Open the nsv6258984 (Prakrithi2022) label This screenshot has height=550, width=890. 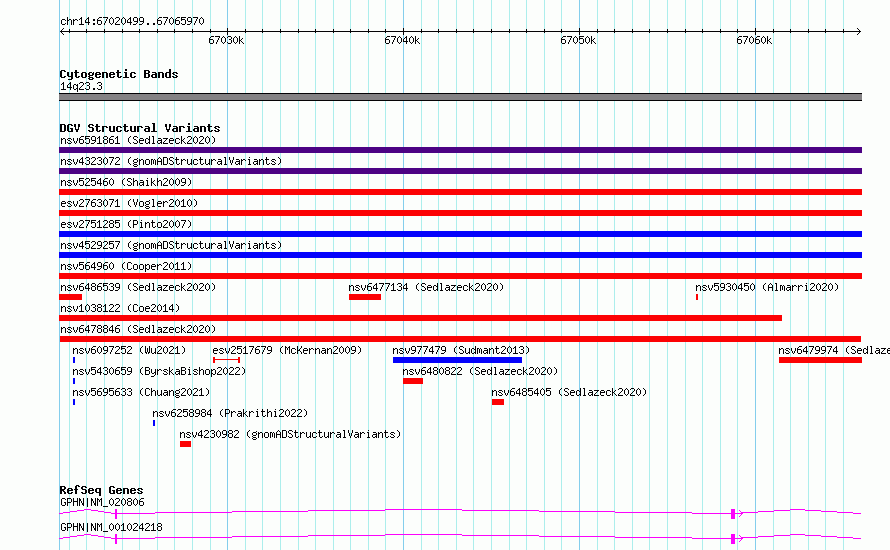[x=230, y=413]
